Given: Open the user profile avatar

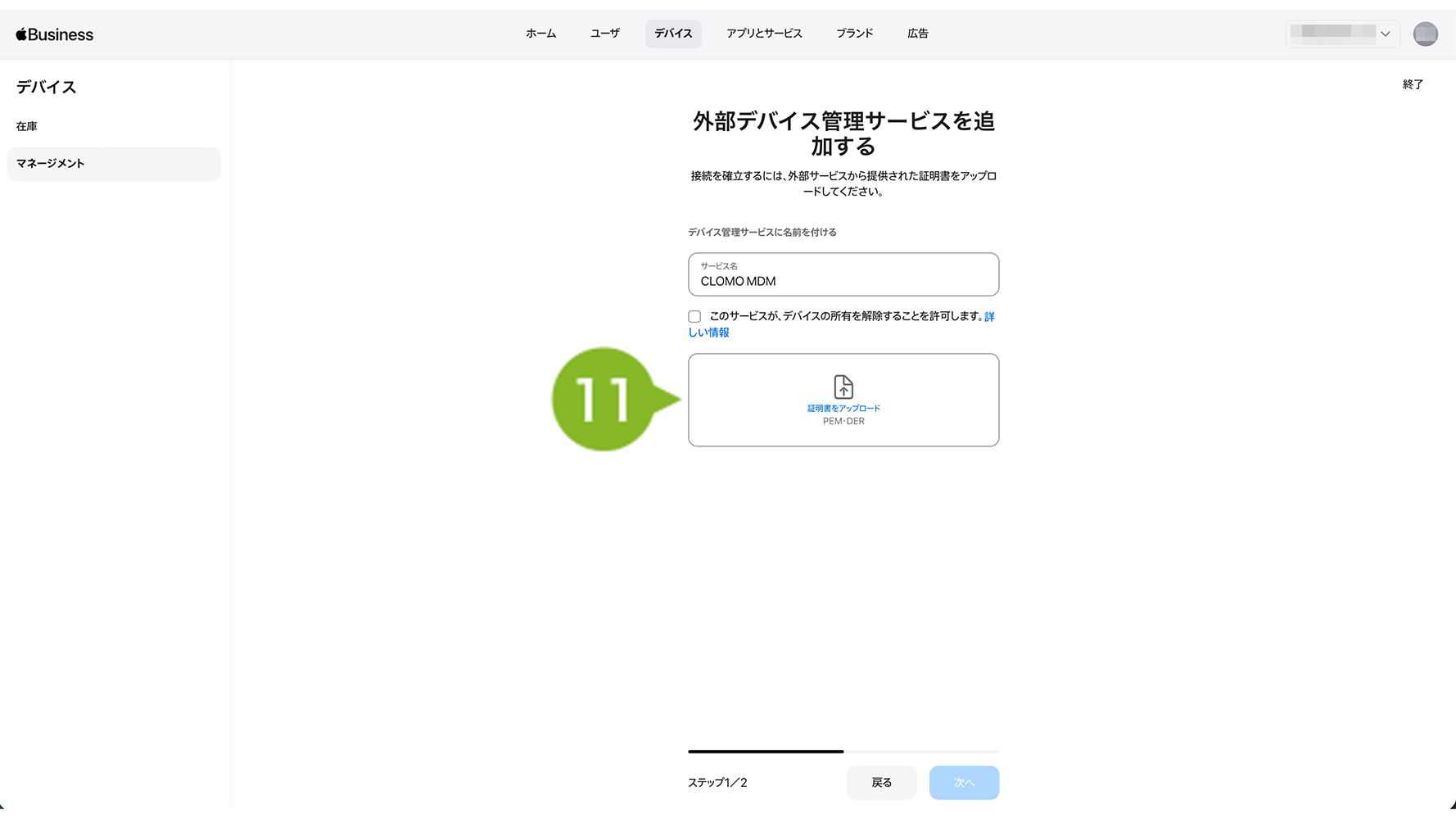Looking at the screenshot, I should [1425, 34].
